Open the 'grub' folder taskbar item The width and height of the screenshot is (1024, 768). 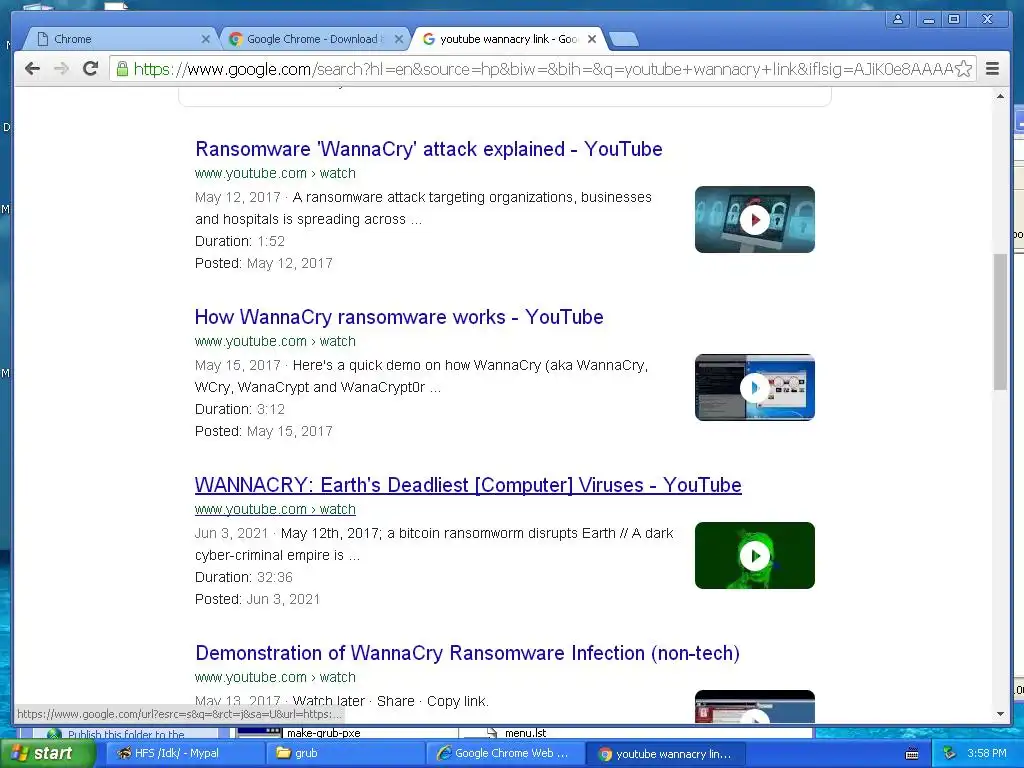coord(346,753)
